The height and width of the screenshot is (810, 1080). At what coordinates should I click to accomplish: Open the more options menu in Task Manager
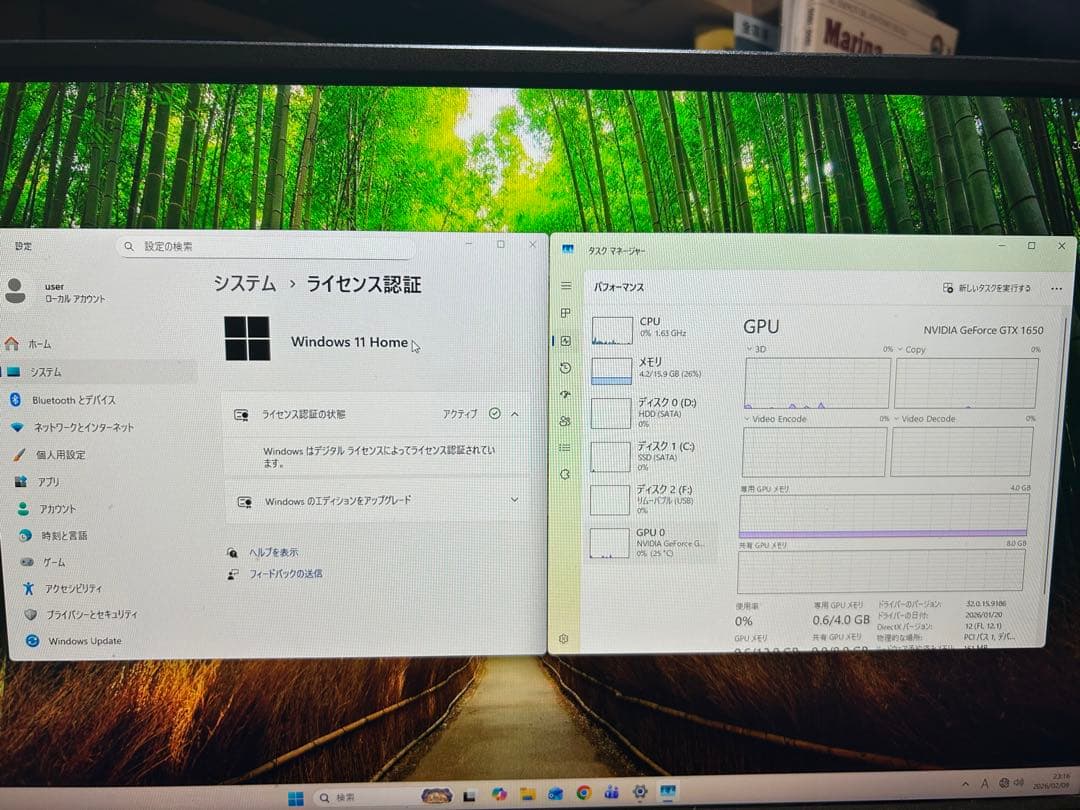[1056, 287]
